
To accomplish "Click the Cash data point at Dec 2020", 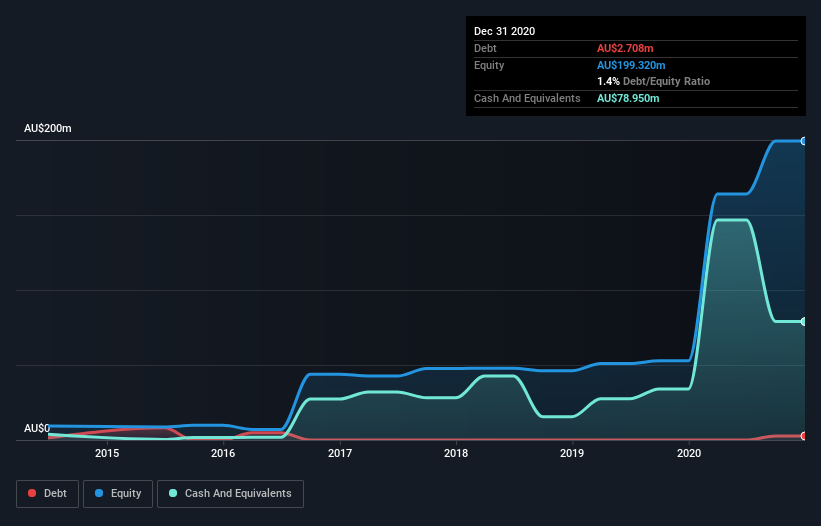I will tap(804, 321).
